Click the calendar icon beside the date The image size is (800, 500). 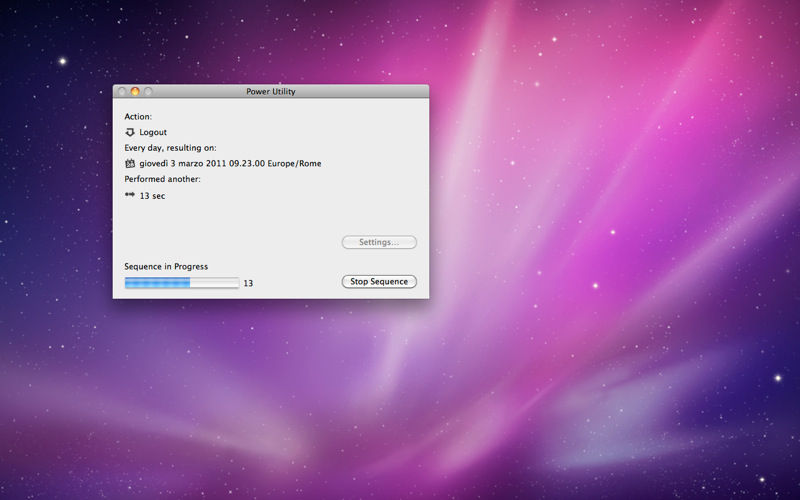pyautogui.click(x=130, y=163)
